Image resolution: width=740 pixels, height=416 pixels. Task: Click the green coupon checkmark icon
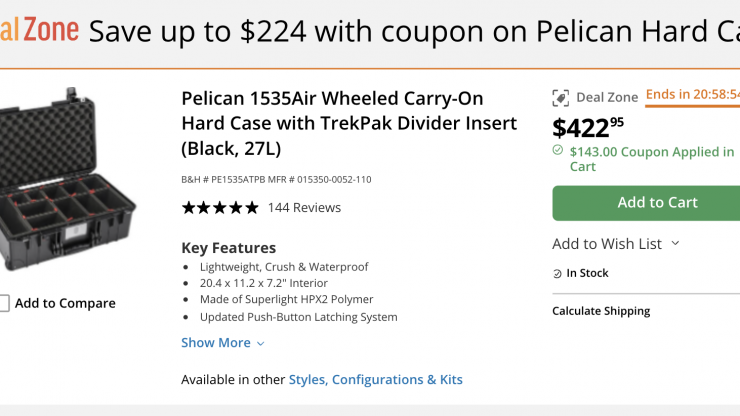[x=558, y=151]
